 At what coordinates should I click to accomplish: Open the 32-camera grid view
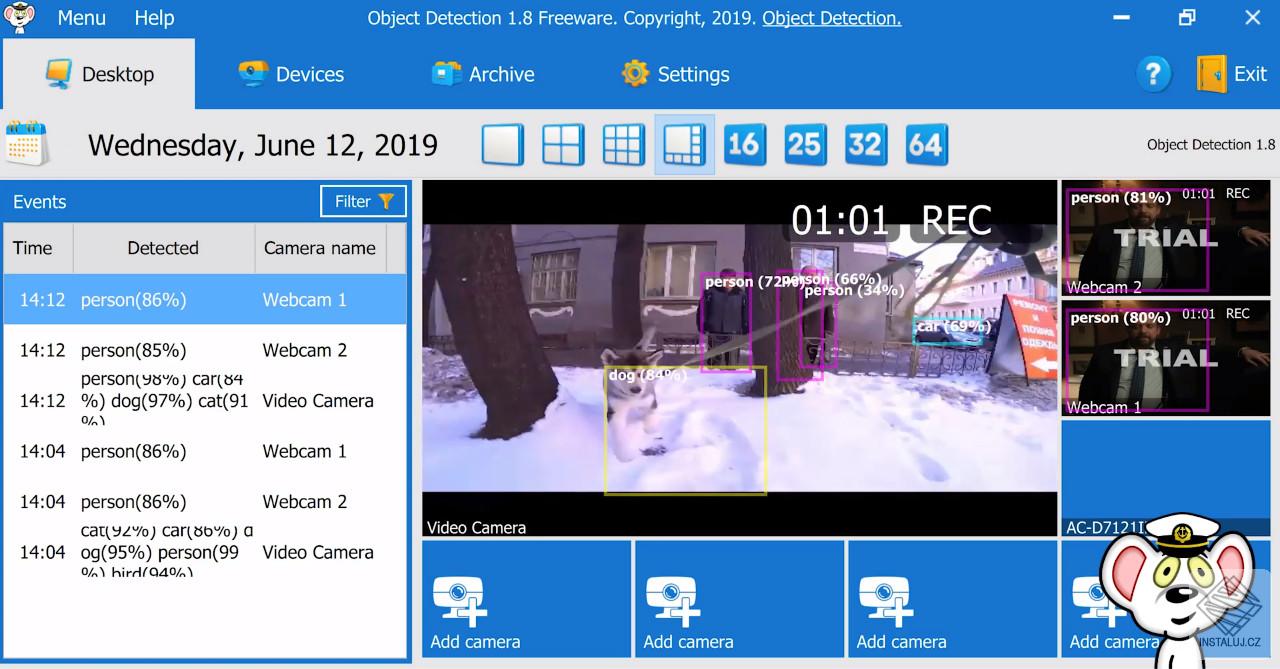pyautogui.click(x=866, y=144)
